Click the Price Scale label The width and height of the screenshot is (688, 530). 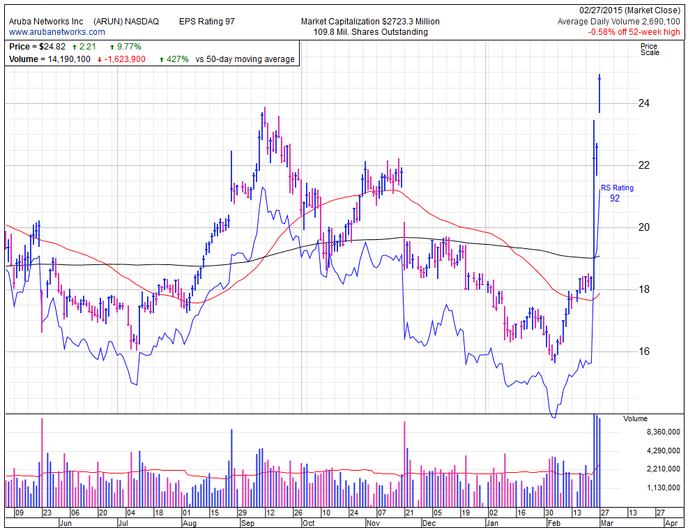pyautogui.click(x=649, y=50)
